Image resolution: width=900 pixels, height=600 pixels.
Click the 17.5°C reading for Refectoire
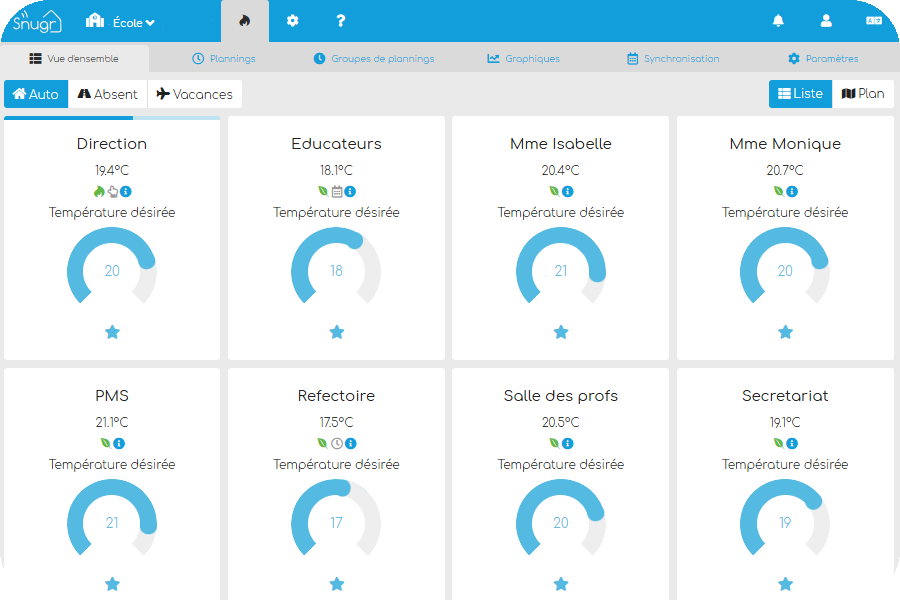click(x=336, y=422)
